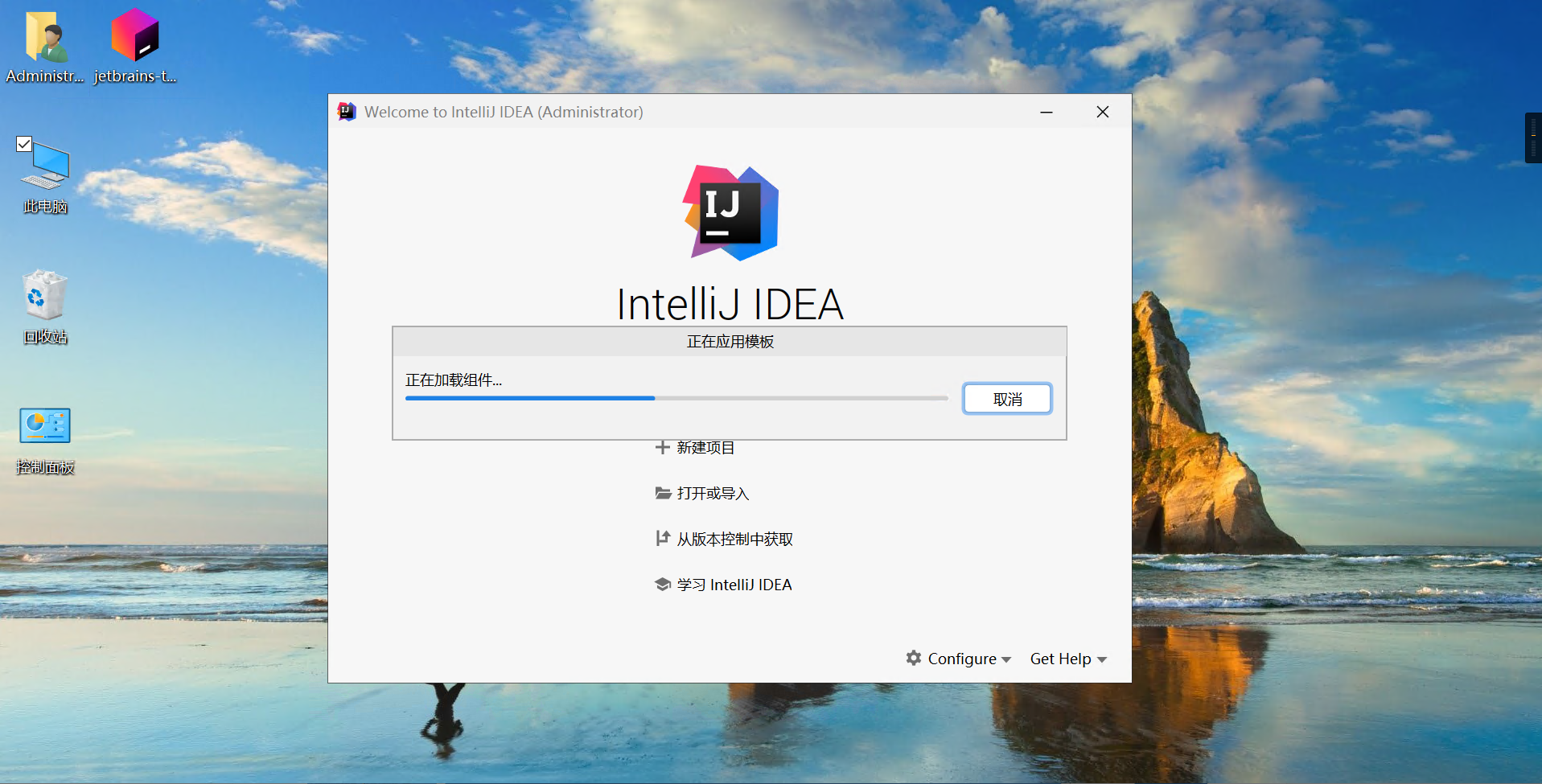Click the graduation cap icon
The height and width of the screenshot is (784, 1542).
pyautogui.click(x=663, y=585)
